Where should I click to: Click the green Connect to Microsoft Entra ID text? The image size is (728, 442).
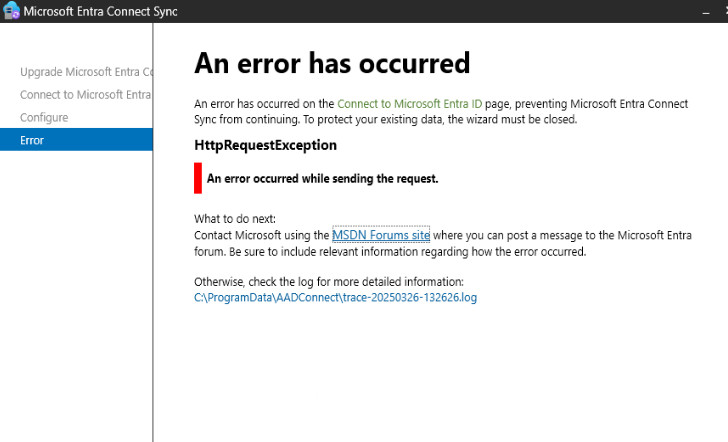(410, 104)
